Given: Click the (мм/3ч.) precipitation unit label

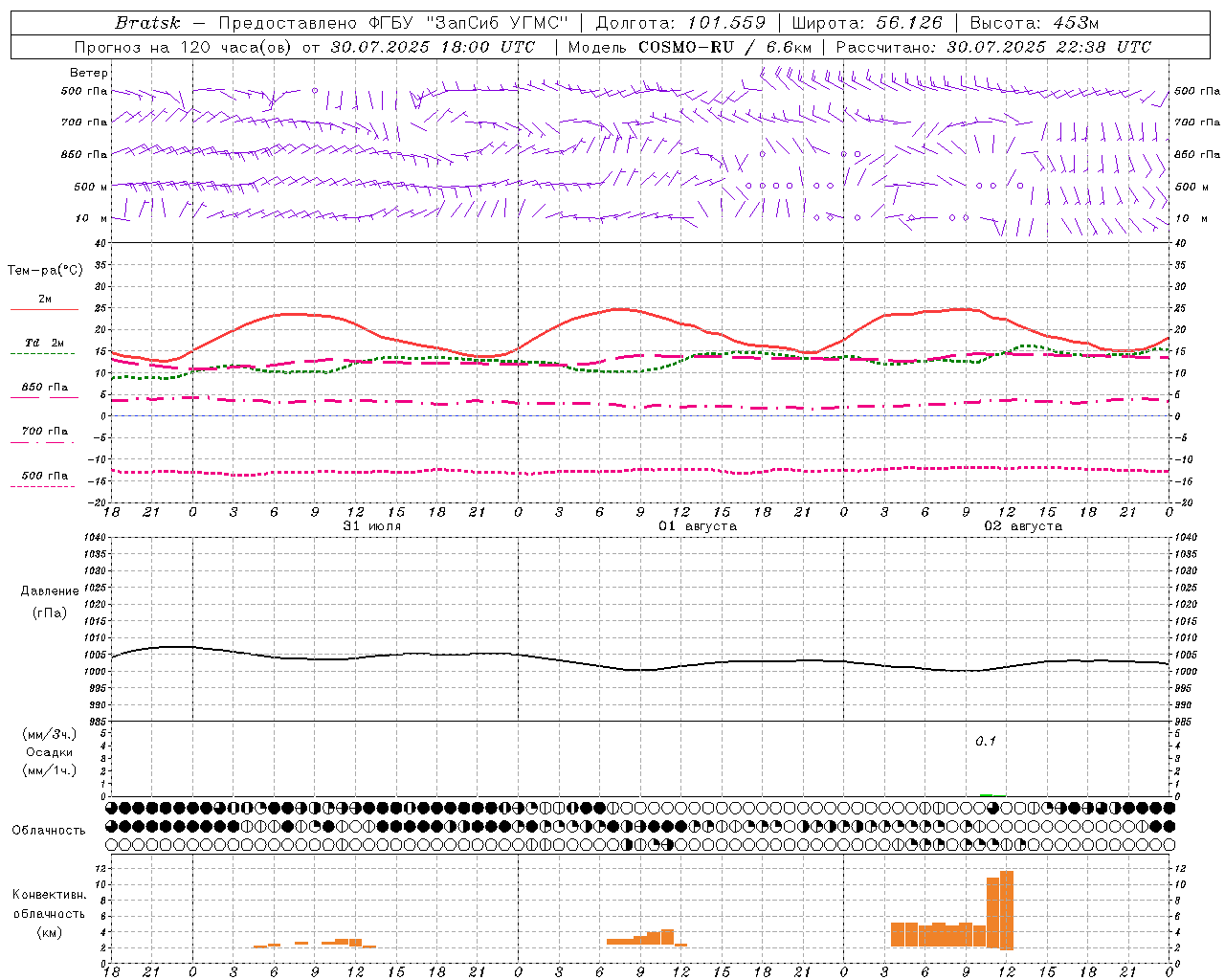Looking at the screenshot, I should point(50,734).
